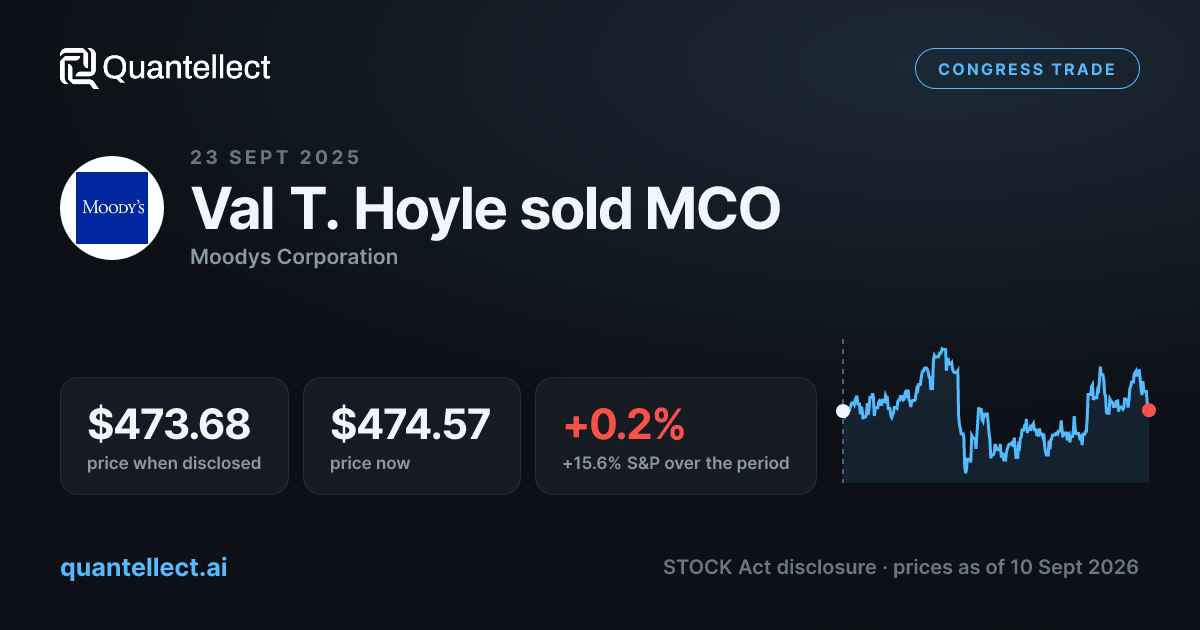
Task: Select the CONGRESS TRADE badge
Action: 1027,69
